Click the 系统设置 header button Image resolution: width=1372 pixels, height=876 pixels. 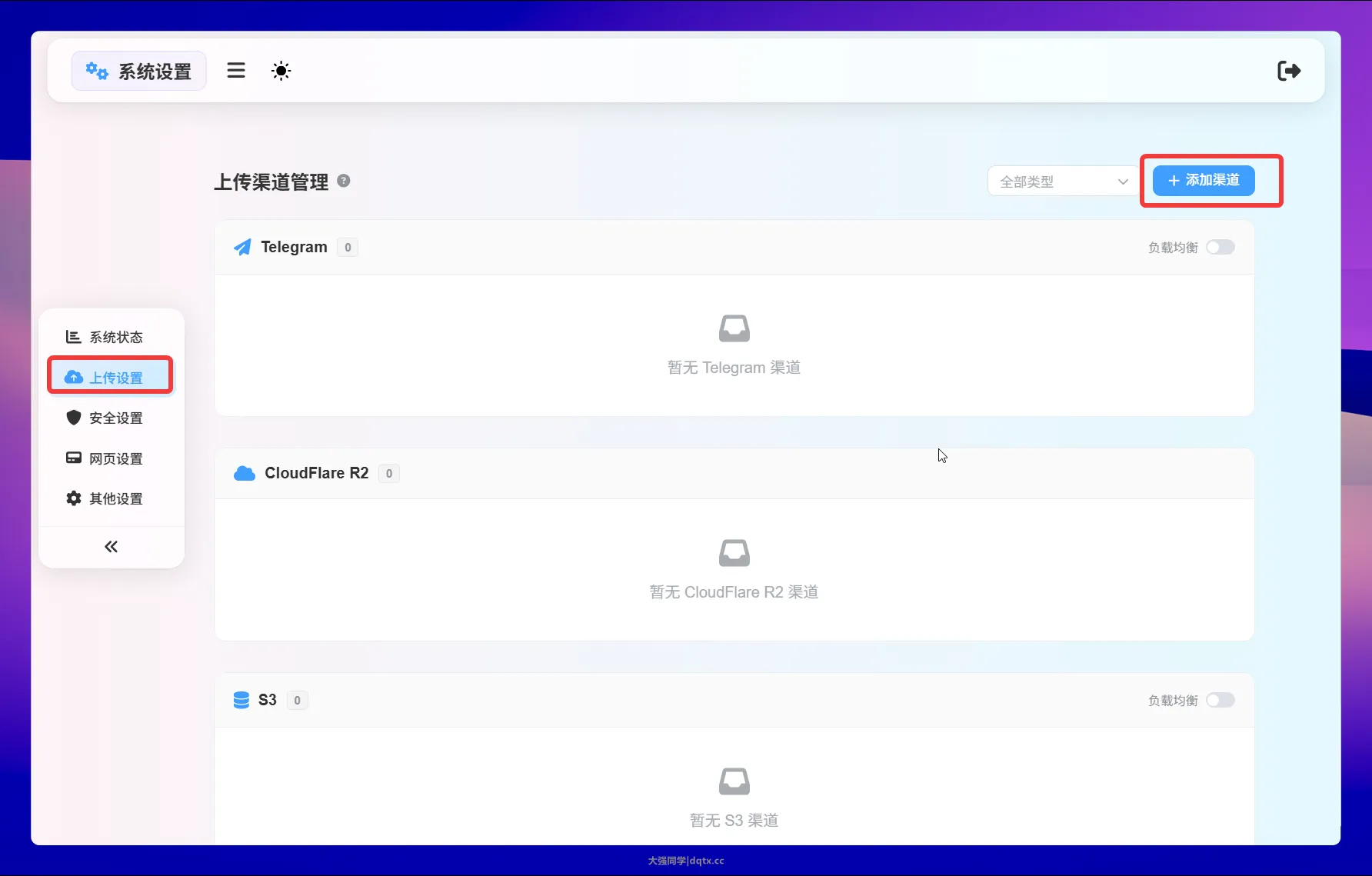138,72
